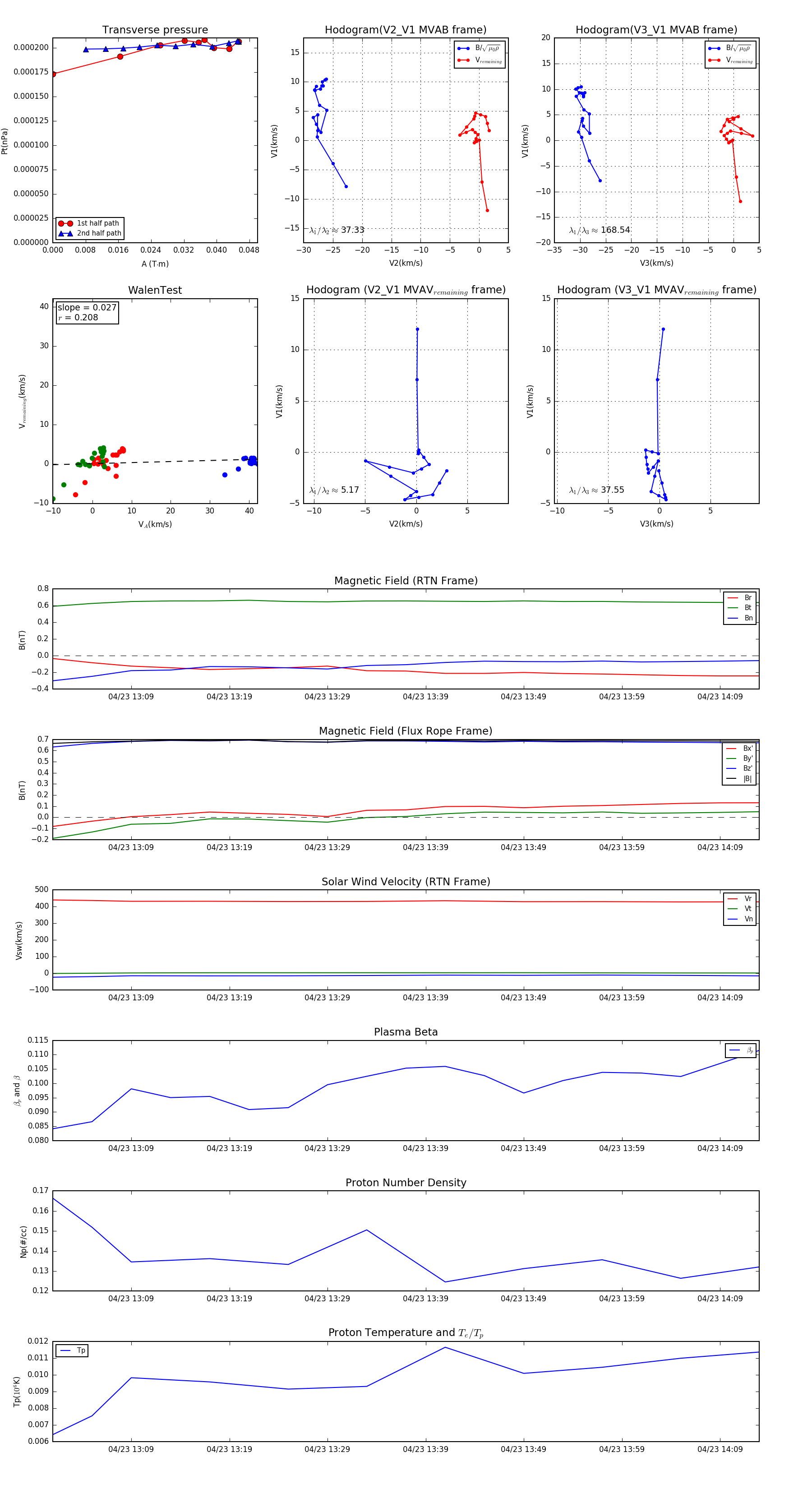This screenshot has height=1489, width=812.
Task: Click the V remaining legend in V3_V1 MVAB hodogram
Action: [730, 60]
